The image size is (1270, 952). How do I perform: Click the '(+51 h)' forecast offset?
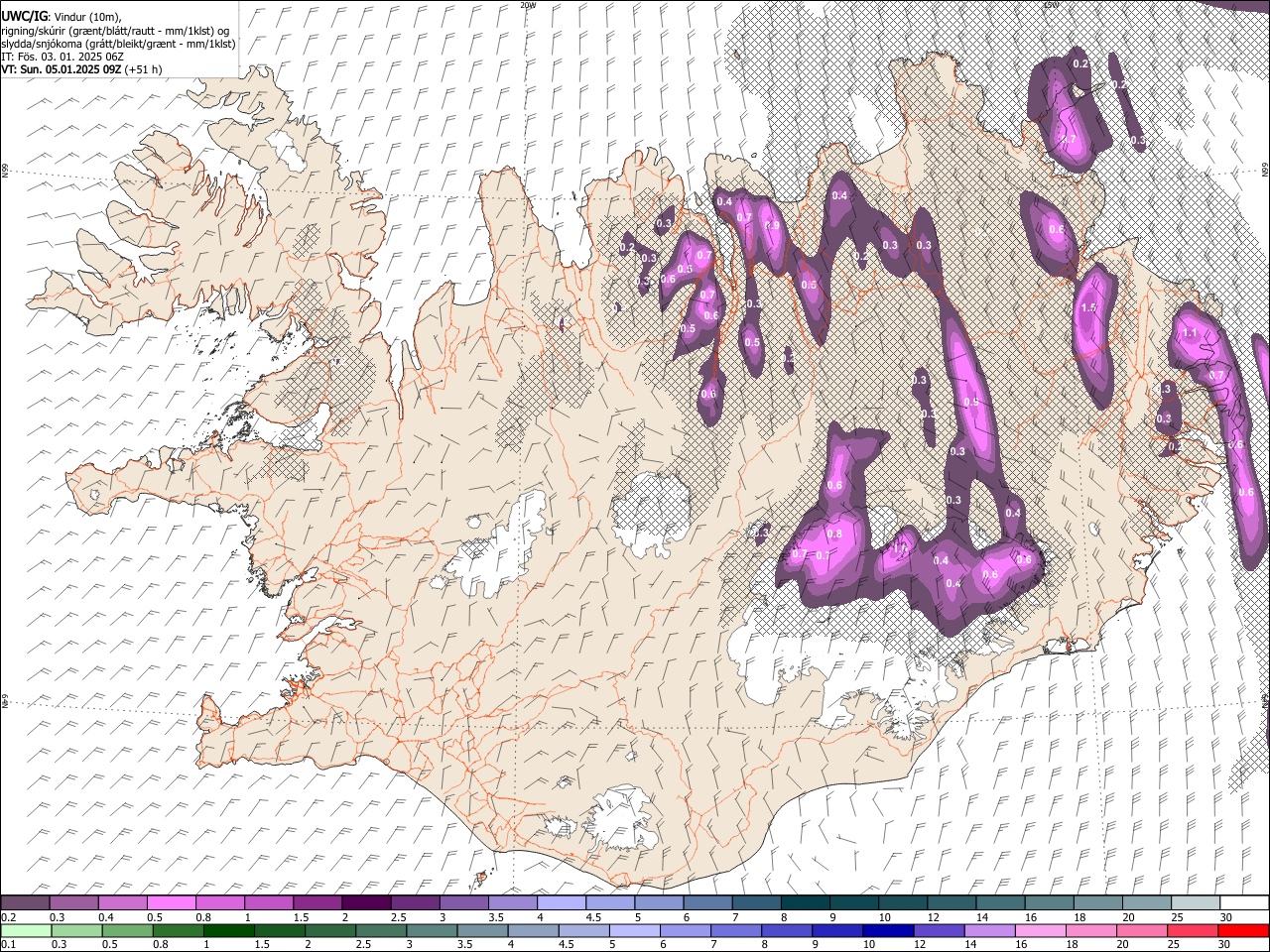(x=144, y=69)
